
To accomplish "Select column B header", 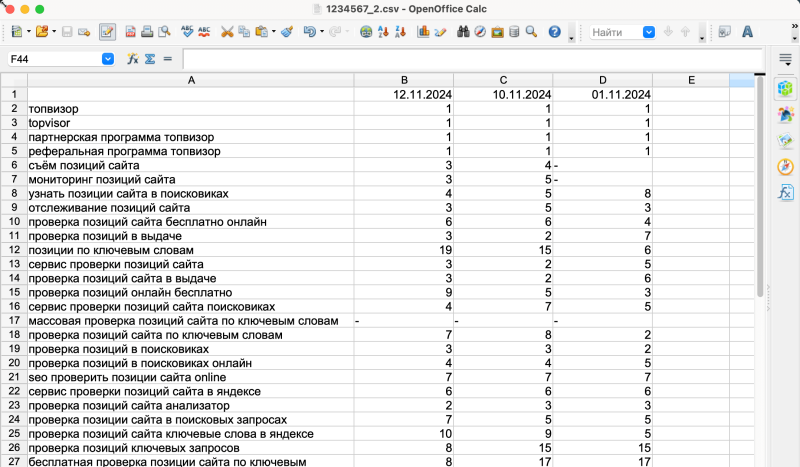I will tap(403, 78).
